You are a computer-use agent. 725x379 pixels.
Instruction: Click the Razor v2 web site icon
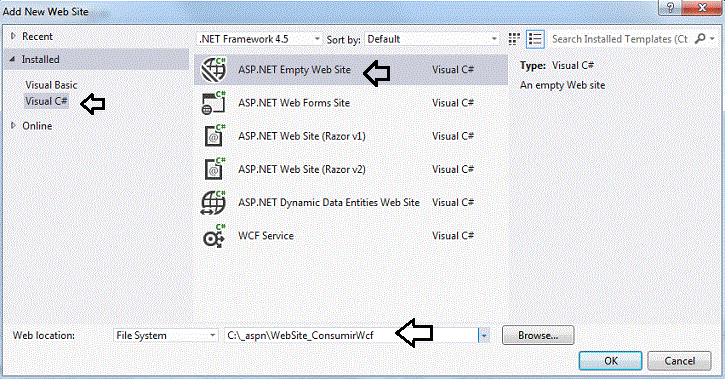tap(214, 169)
